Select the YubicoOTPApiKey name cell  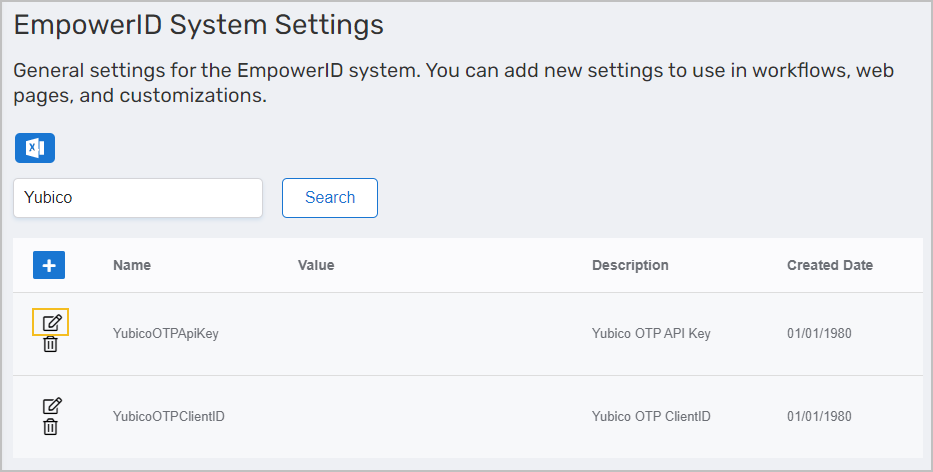click(165, 334)
